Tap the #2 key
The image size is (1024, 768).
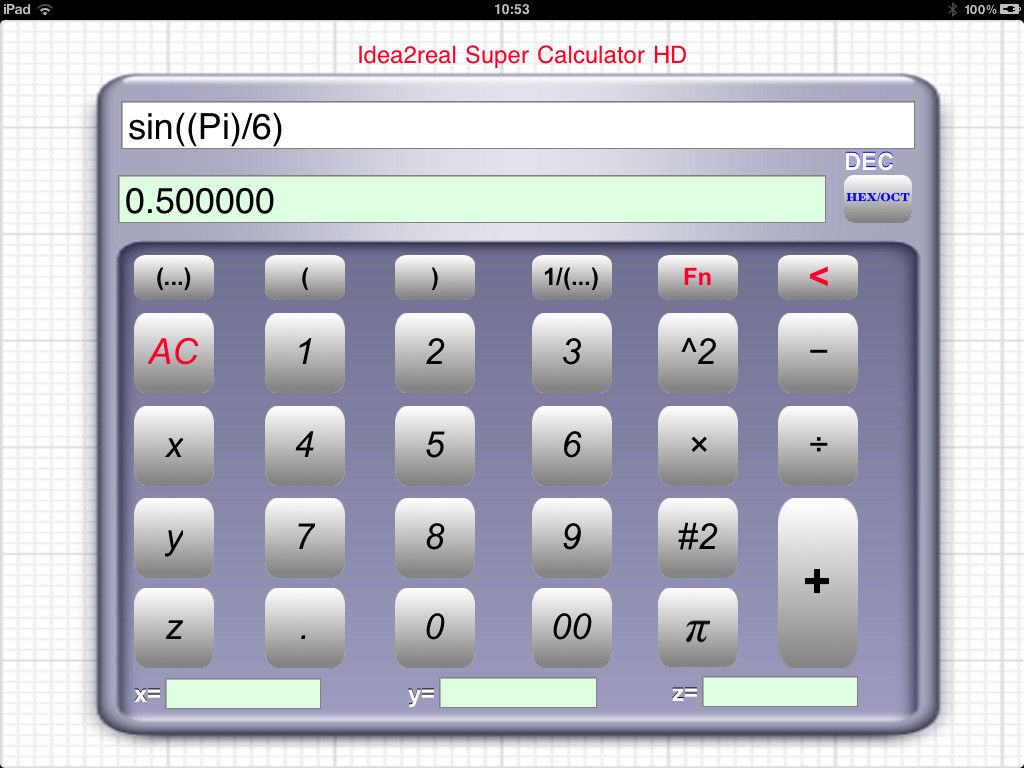pyautogui.click(x=697, y=537)
